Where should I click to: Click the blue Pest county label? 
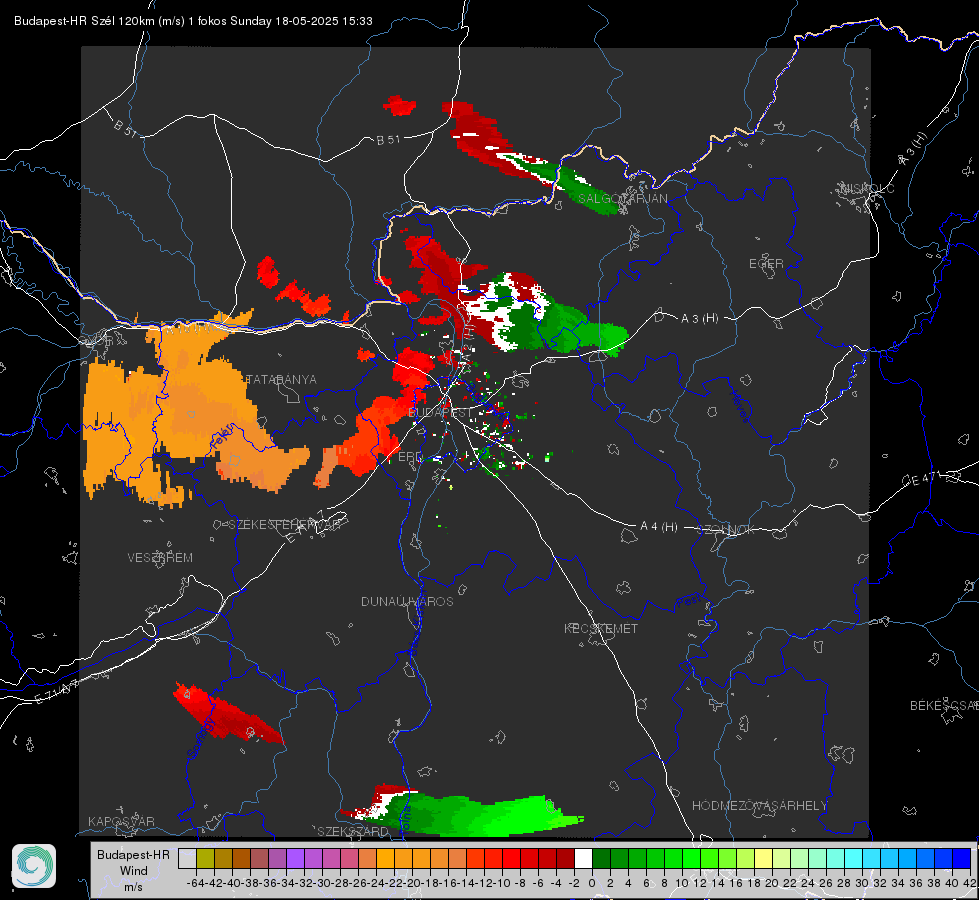[689, 602]
